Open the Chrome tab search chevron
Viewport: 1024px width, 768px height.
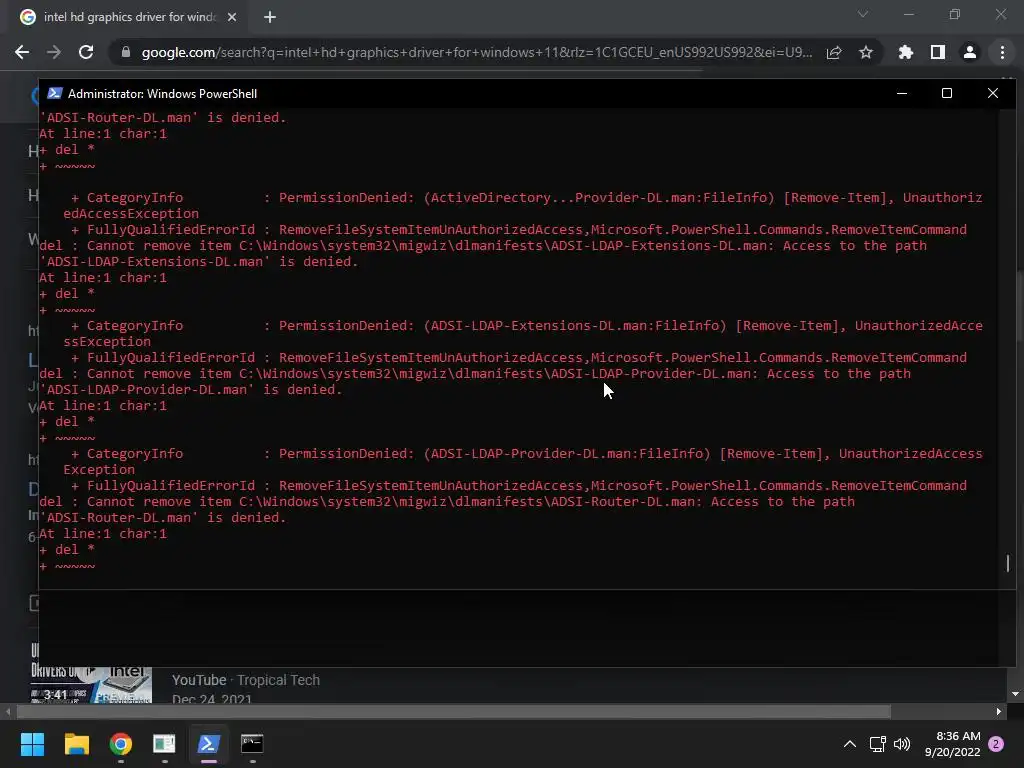click(x=863, y=14)
